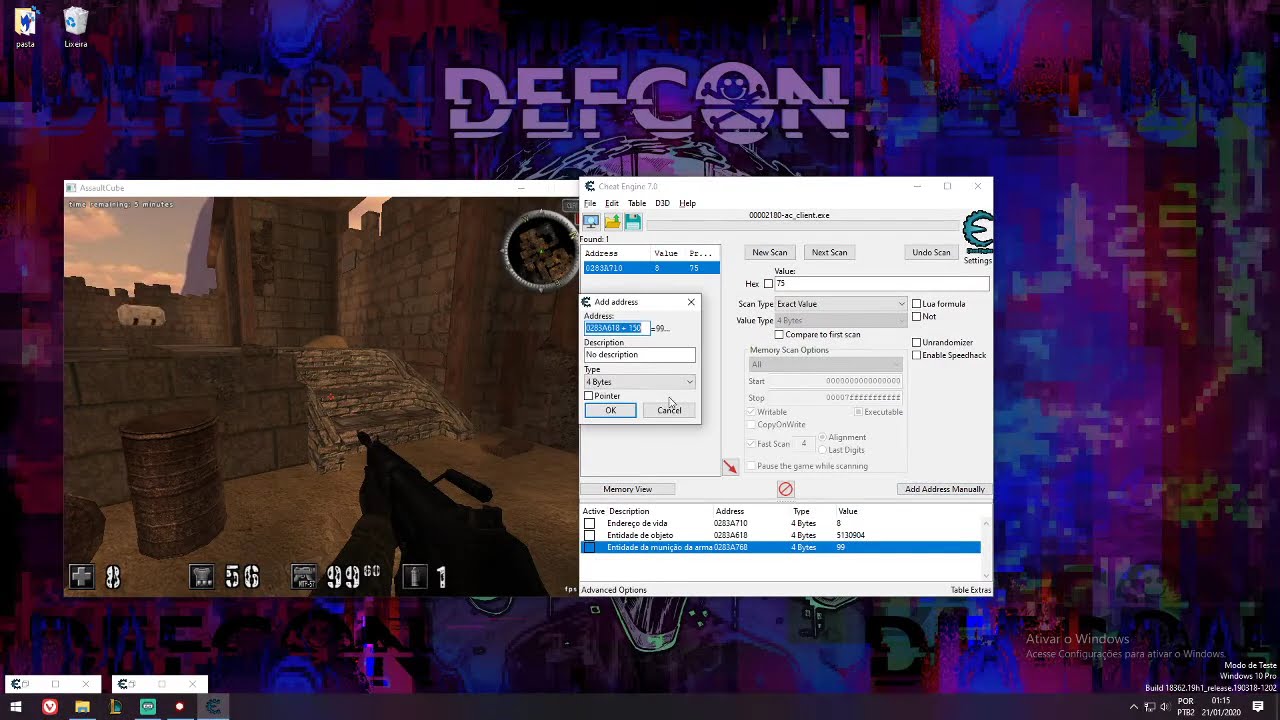Click the address table scrollbar down arrow
Image resolution: width=1280 pixels, height=720 pixels.
[987, 575]
